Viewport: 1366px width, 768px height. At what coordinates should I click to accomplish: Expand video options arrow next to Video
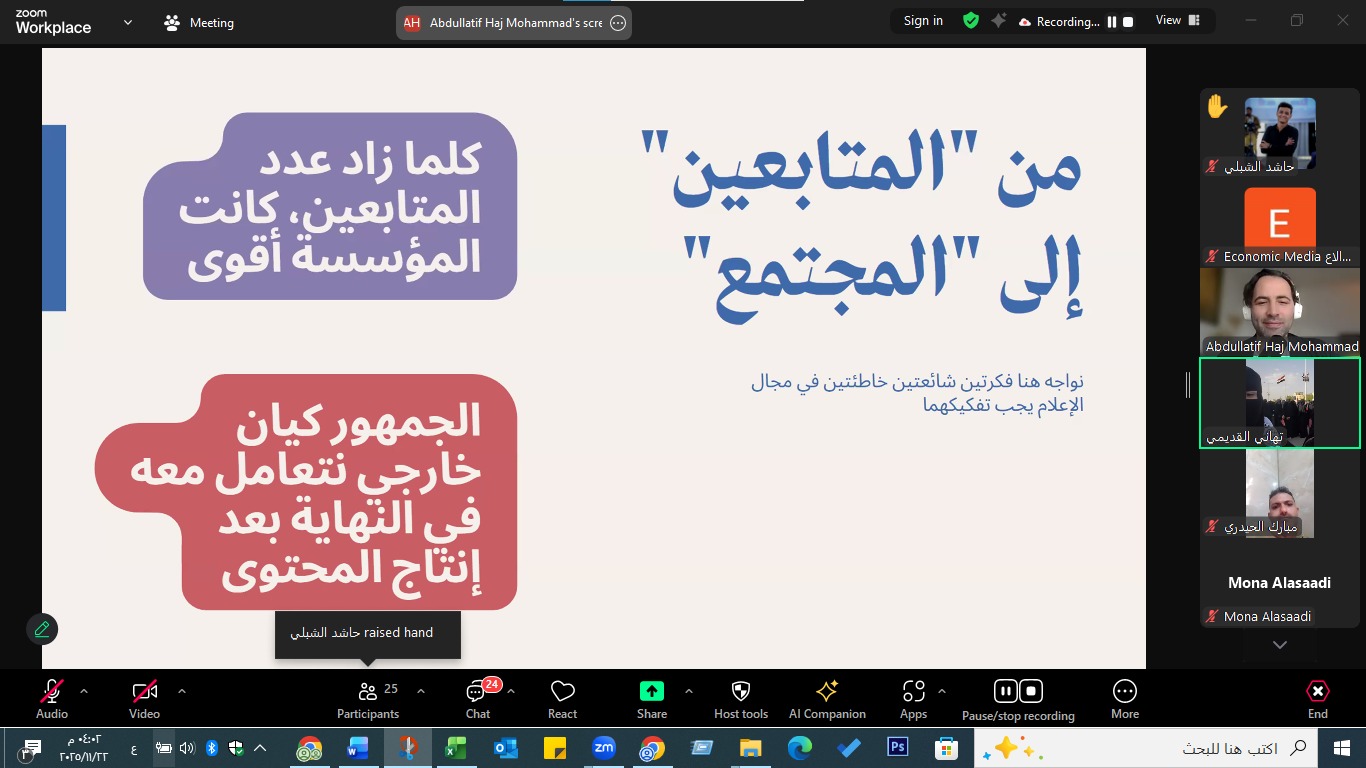(182, 691)
